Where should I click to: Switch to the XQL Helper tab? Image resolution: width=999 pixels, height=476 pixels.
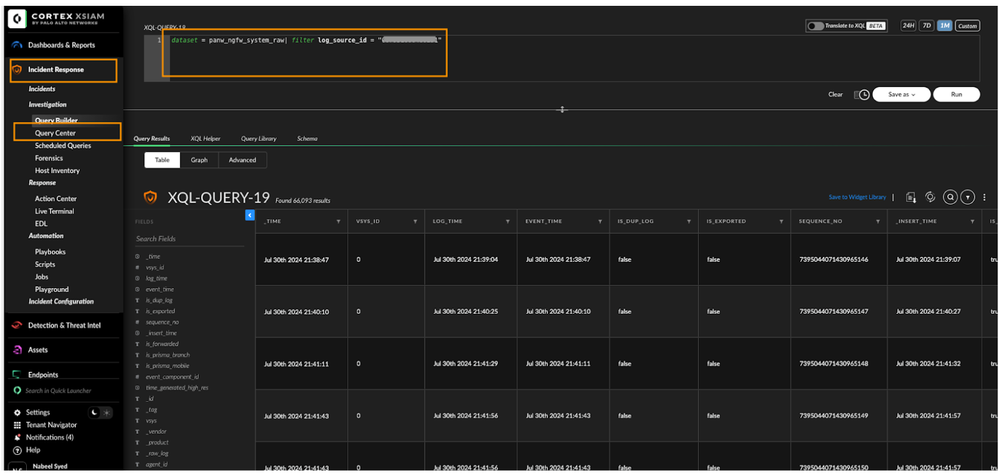point(205,139)
